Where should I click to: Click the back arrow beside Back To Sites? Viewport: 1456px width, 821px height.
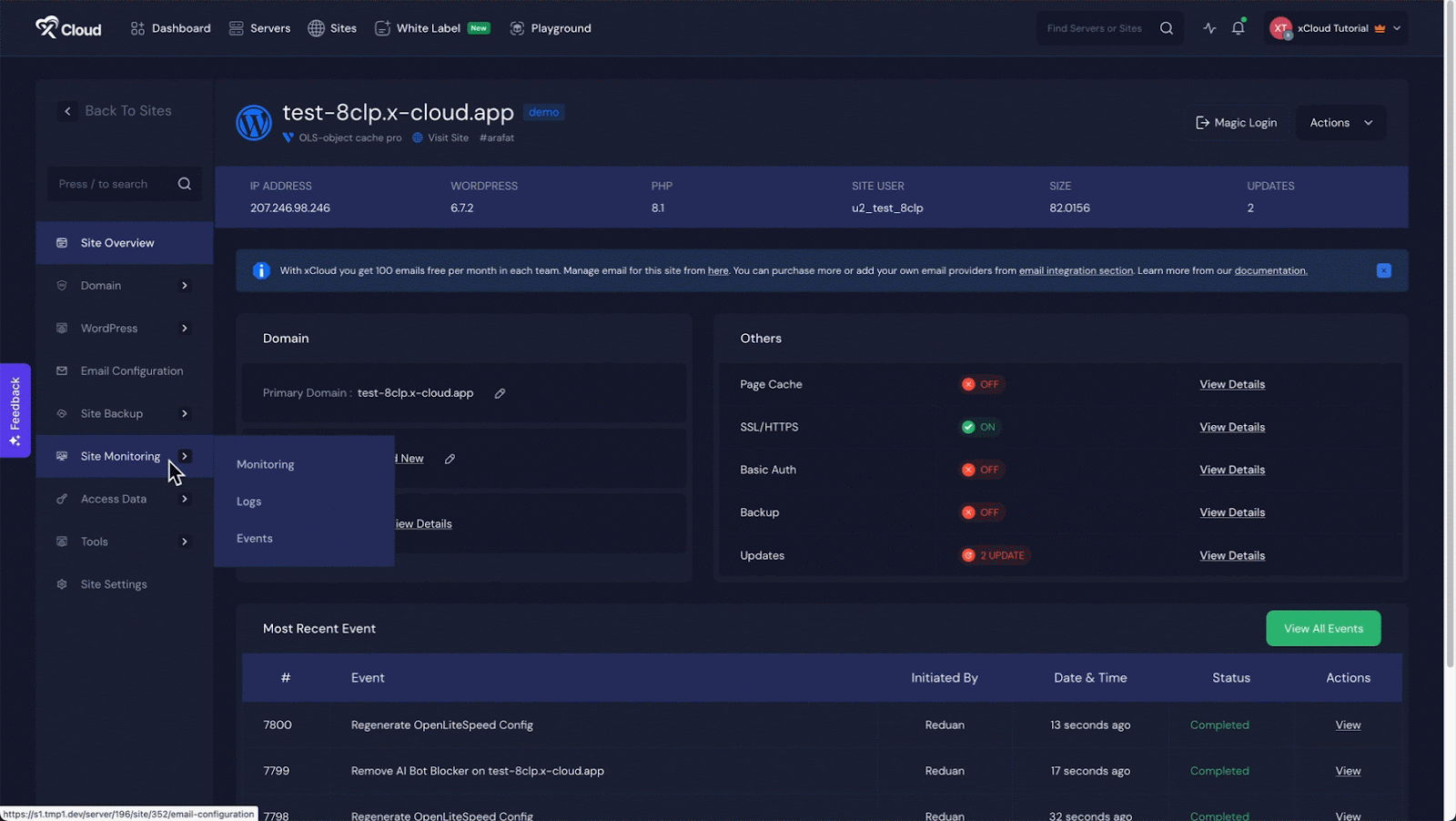67,110
